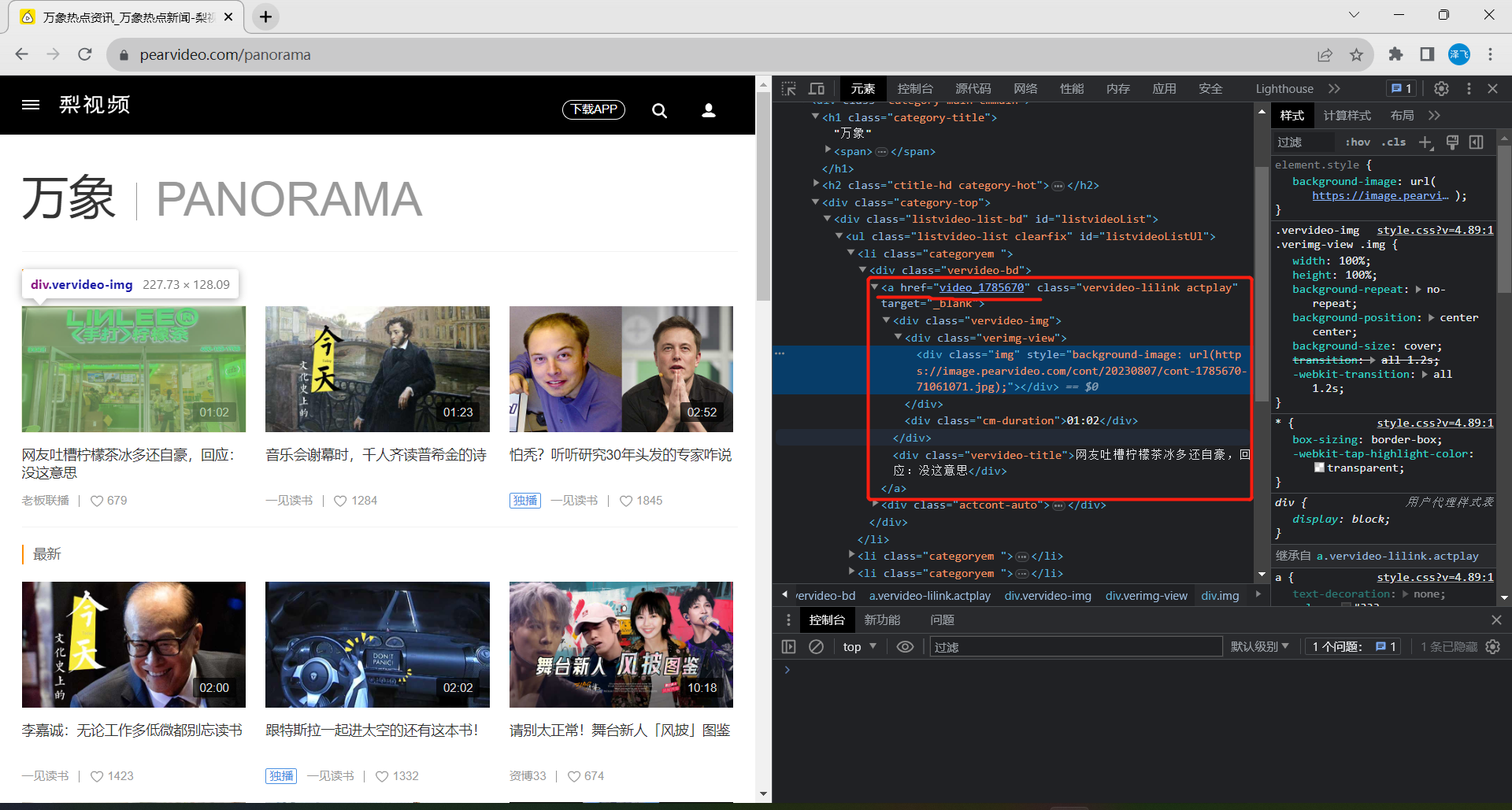
Task: Bookmark this page with the star icon
Action: 1356,54
